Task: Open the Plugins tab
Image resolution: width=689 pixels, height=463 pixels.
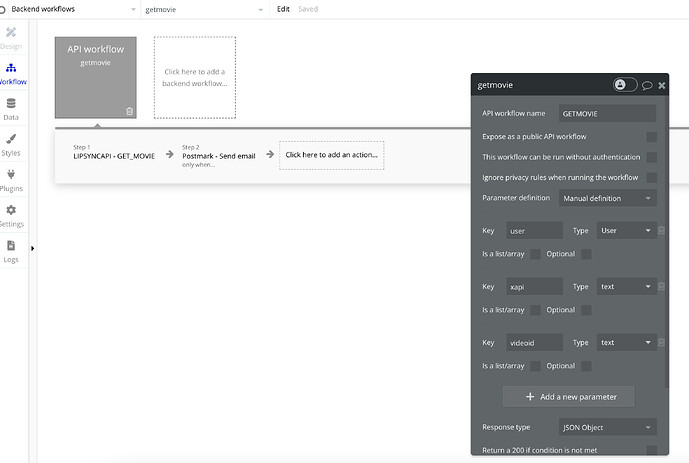Action: click(x=11, y=181)
